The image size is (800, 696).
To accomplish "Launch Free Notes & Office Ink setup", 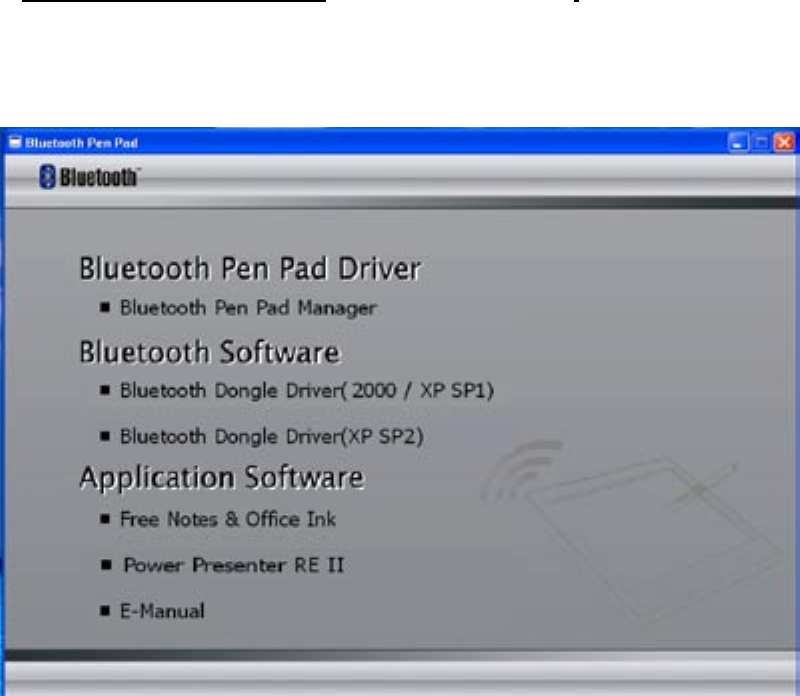I will pos(228,519).
